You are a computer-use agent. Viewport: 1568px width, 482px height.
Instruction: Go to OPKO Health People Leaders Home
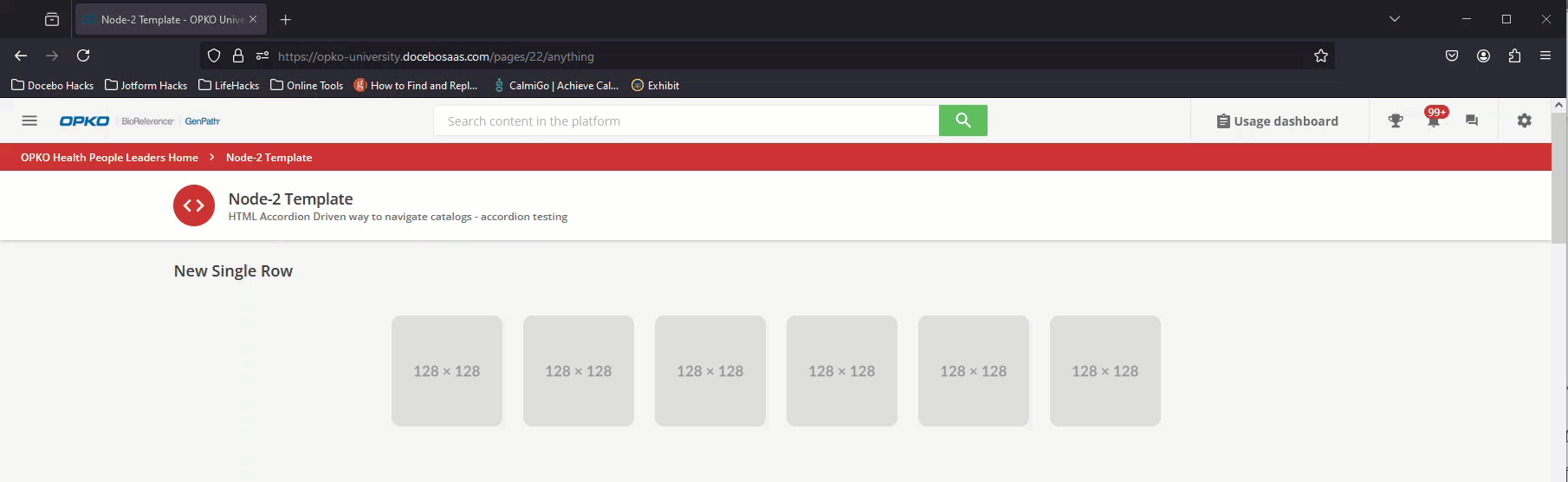109,158
